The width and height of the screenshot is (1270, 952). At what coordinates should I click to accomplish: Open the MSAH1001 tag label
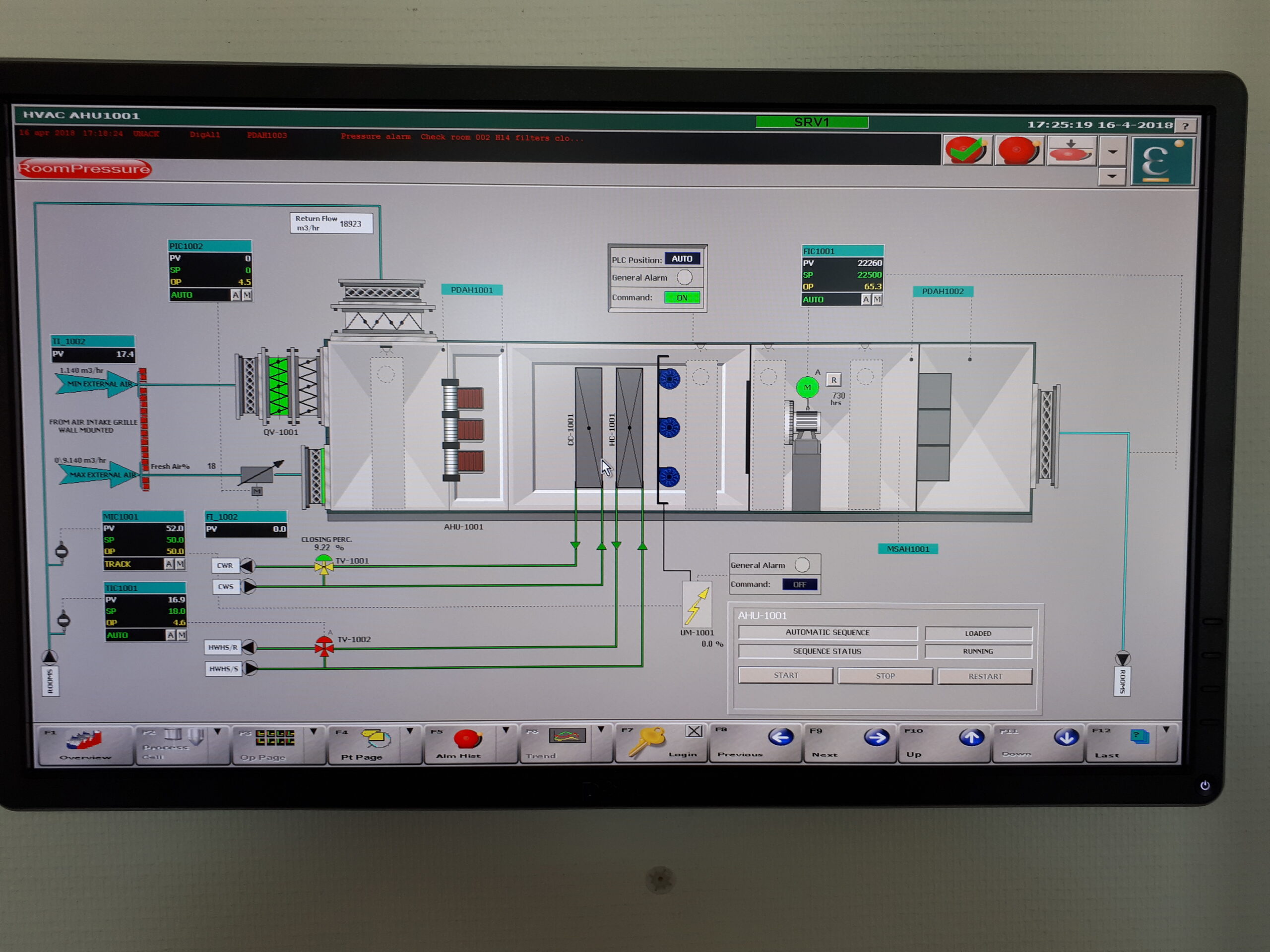click(x=908, y=548)
